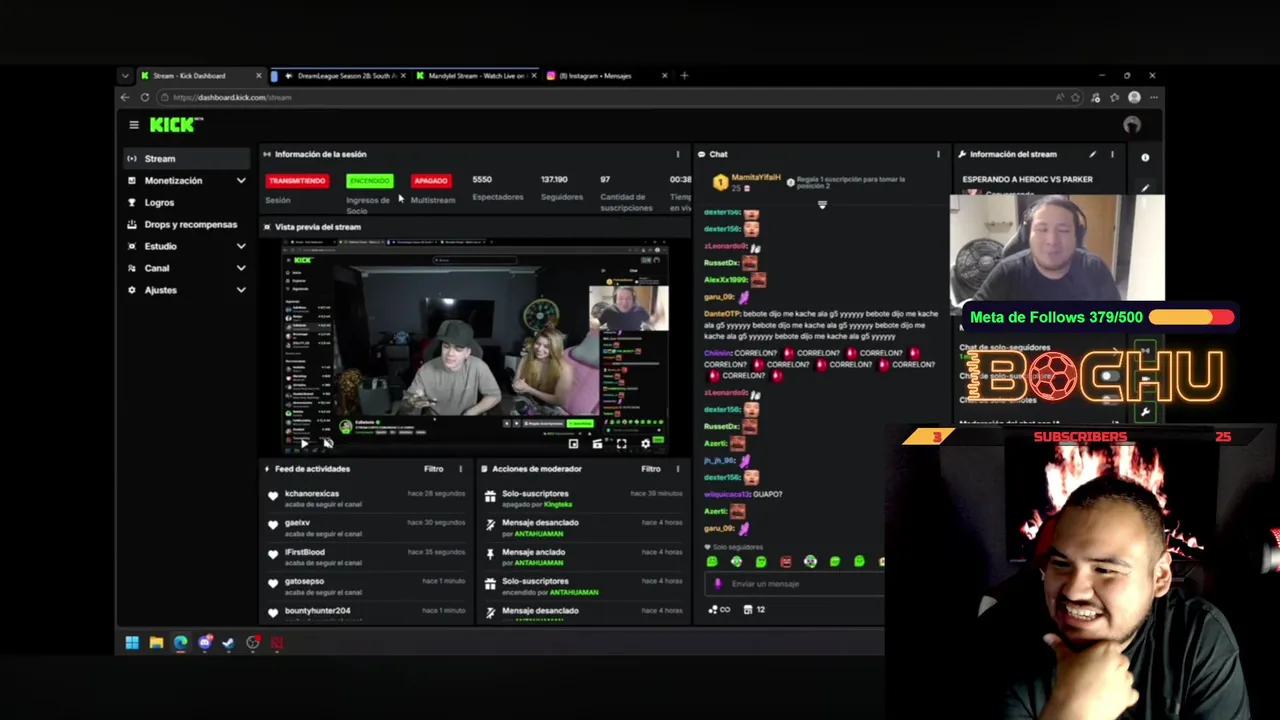Open session info three-dot menu
This screenshot has width=1280, height=720.
point(678,154)
